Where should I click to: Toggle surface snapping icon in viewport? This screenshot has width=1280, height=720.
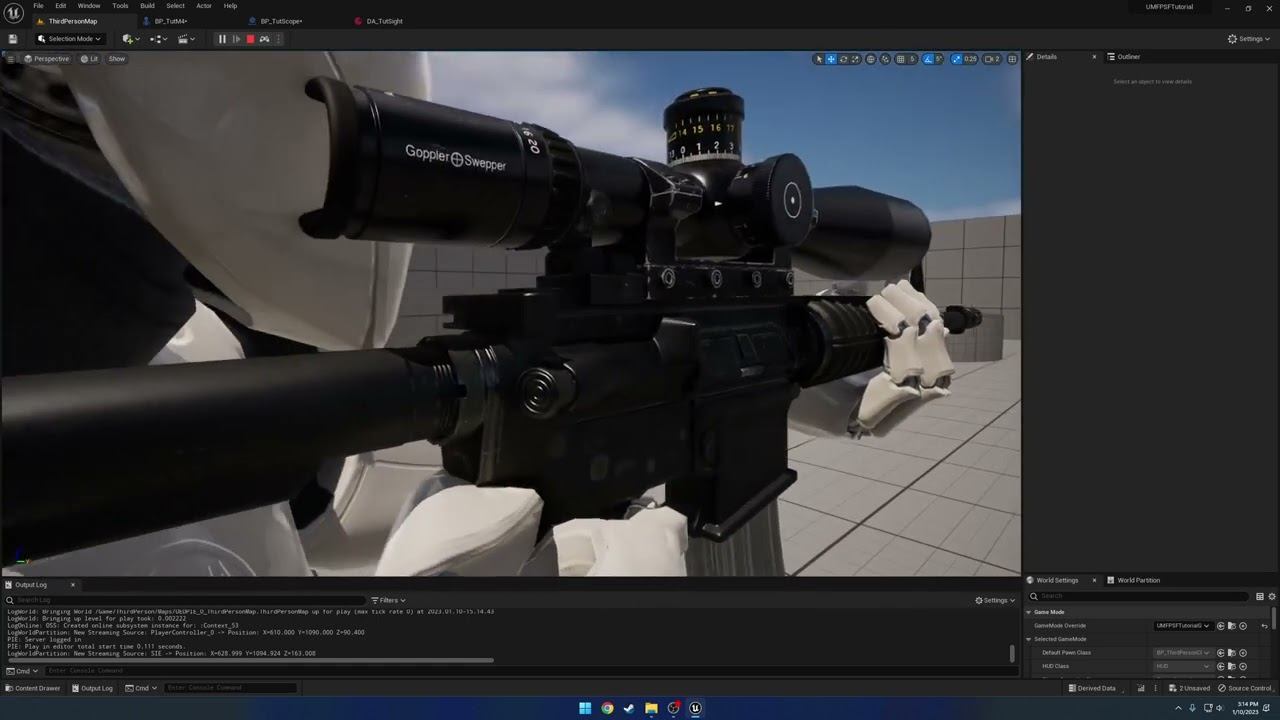coord(886,59)
